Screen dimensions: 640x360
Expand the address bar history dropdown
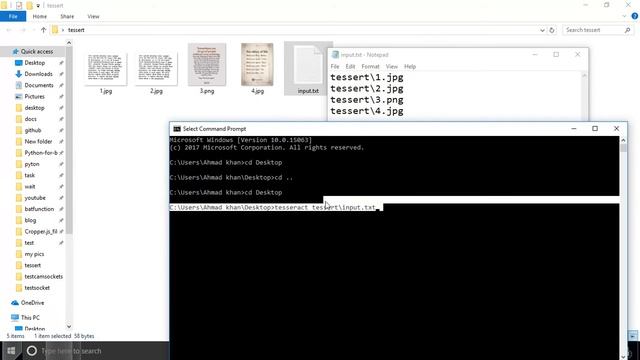point(542,30)
